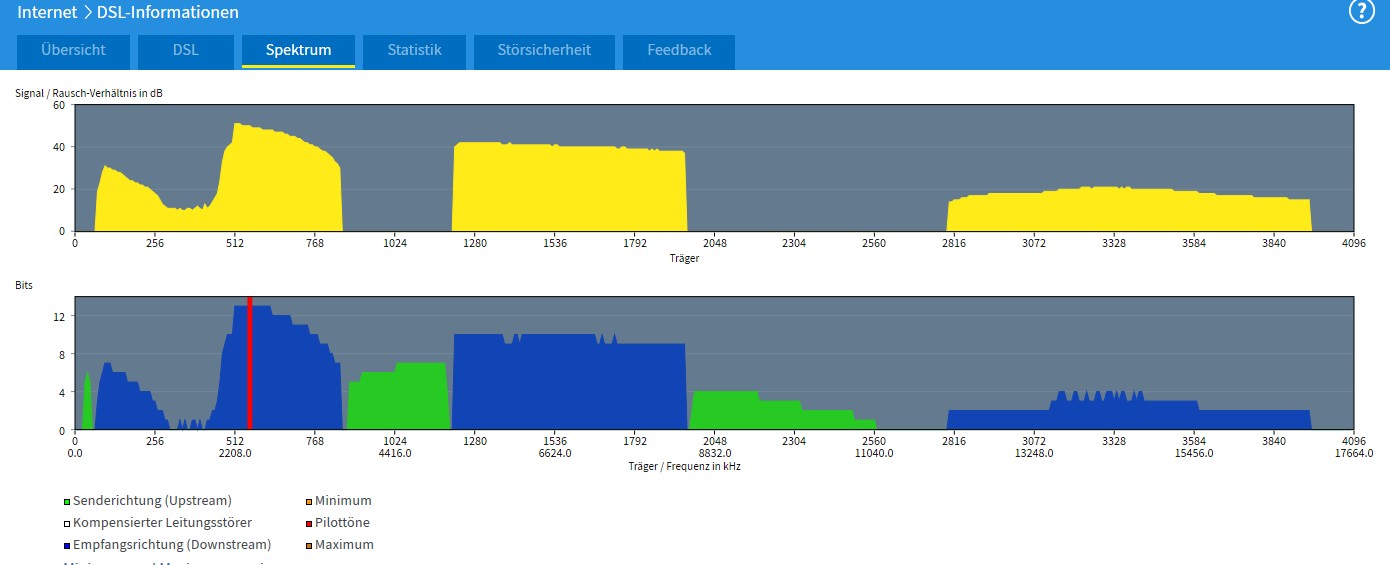Open the Störsicherheit tab

pos(544,50)
